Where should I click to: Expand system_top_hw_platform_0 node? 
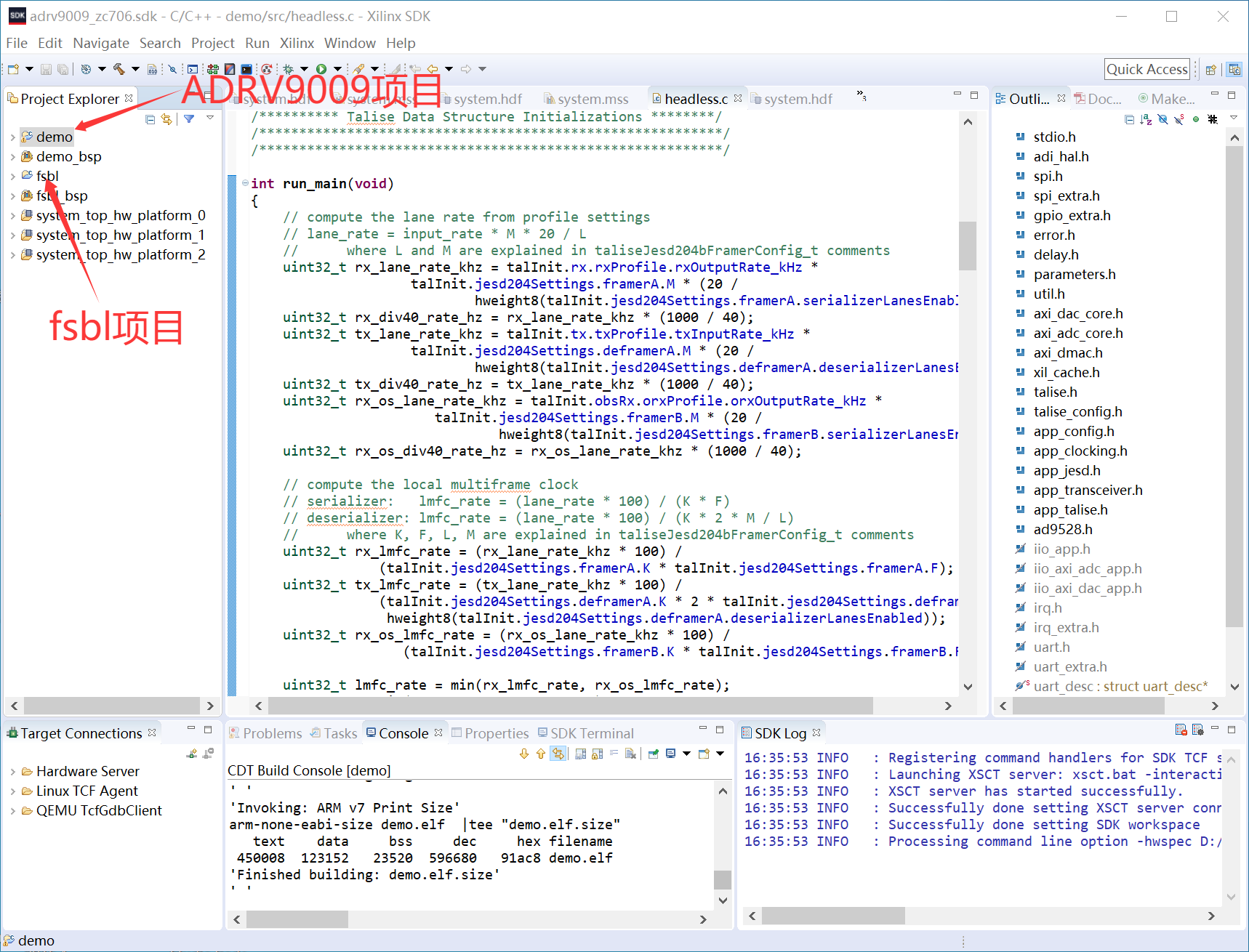click(x=13, y=215)
